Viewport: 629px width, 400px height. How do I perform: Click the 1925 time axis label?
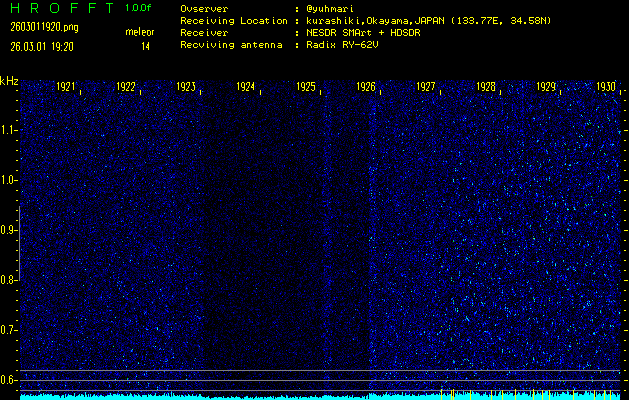(x=306, y=87)
